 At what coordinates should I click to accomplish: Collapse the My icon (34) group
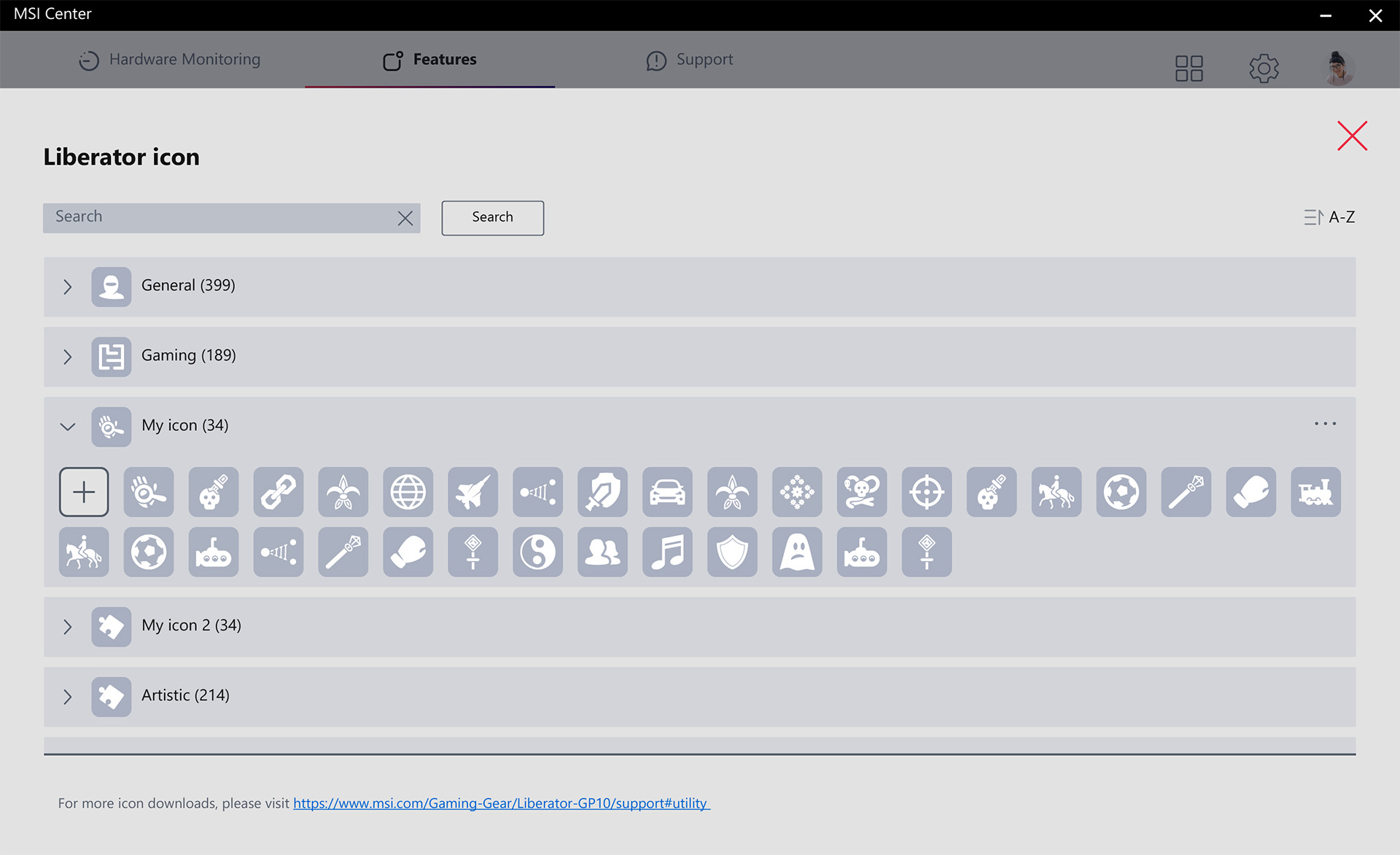68,426
